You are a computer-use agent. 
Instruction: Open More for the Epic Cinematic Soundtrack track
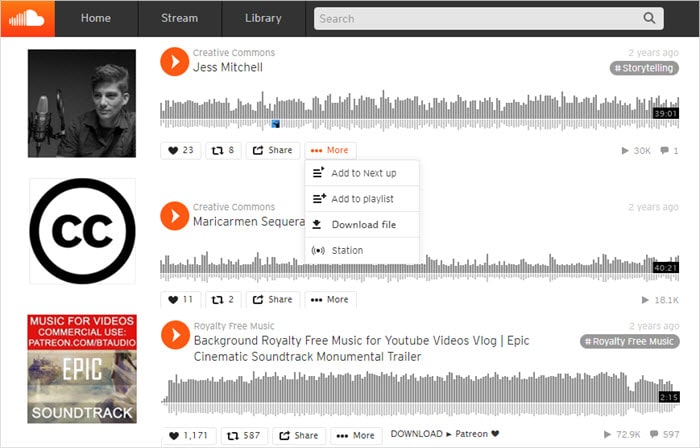pos(356,436)
